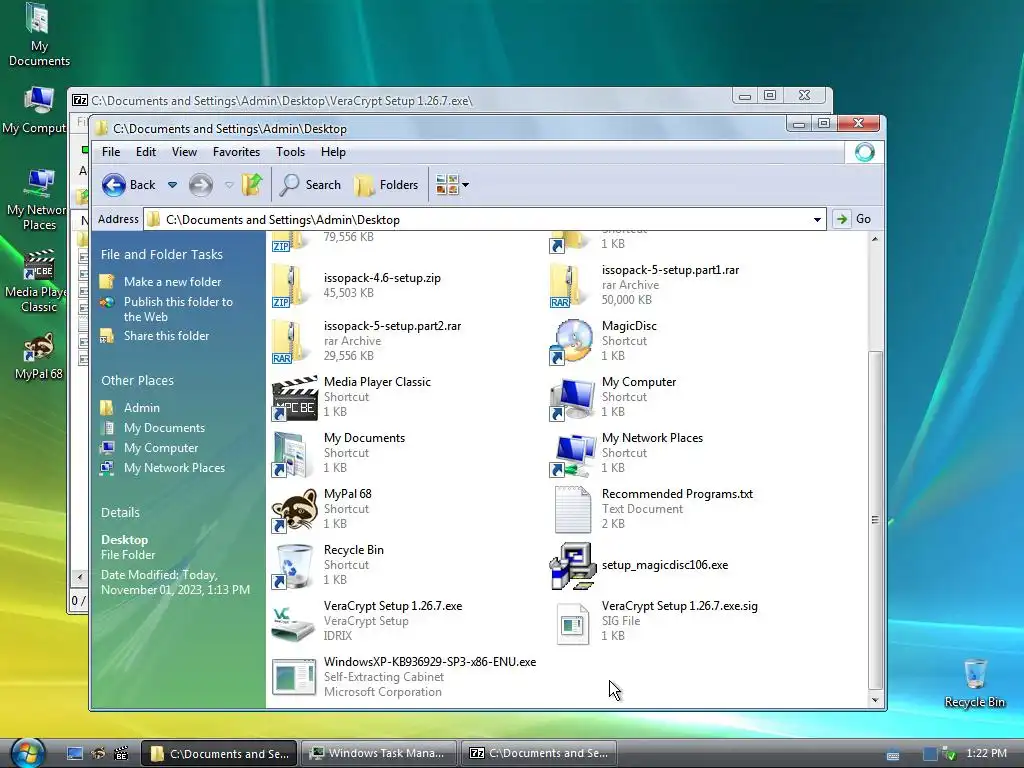Click the Forward arrow icon
Viewport: 1024px width, 768px height.
(x=200, y=185)
